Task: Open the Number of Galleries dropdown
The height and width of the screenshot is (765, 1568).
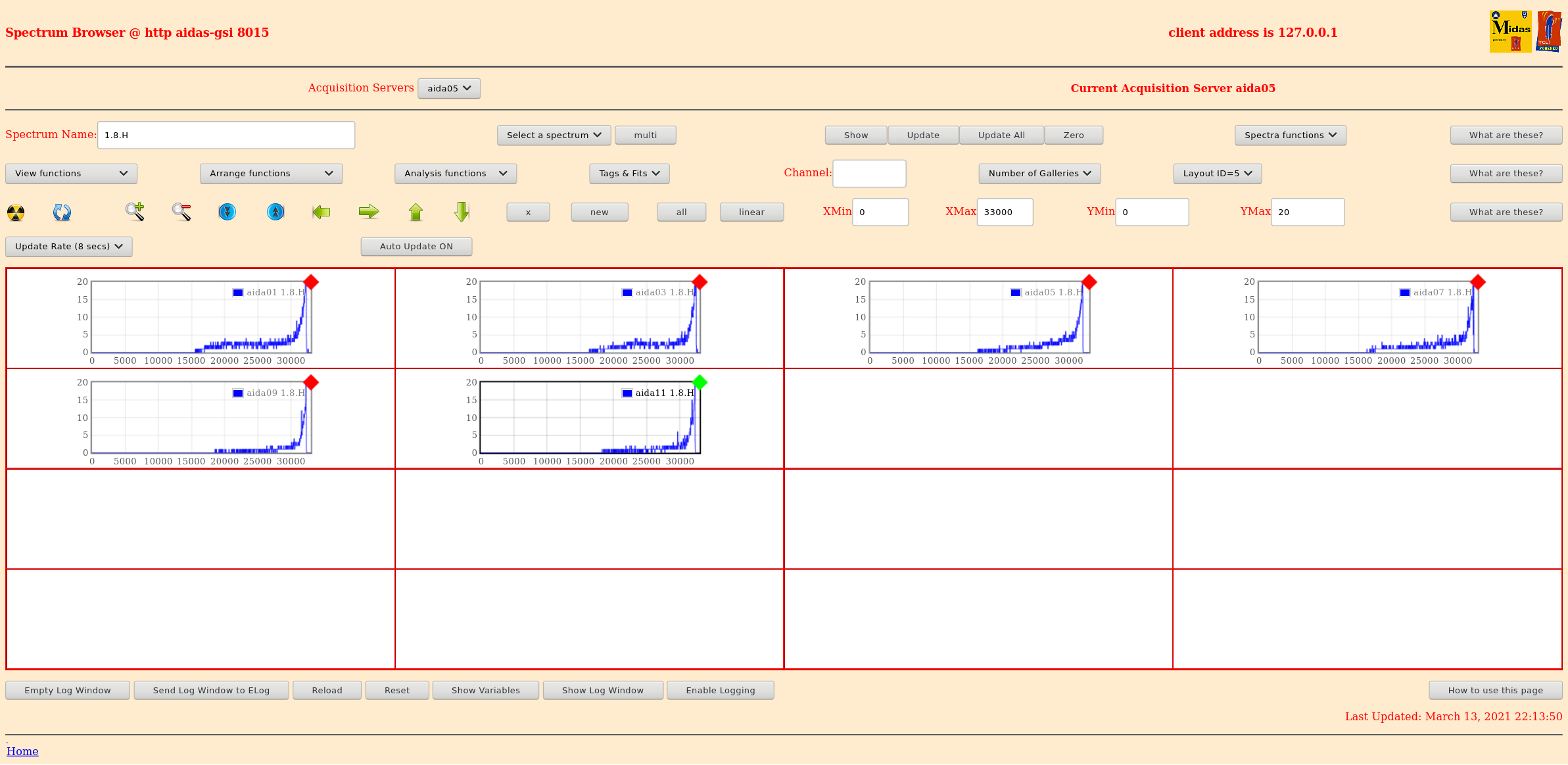Action: tap(1039, 174)
